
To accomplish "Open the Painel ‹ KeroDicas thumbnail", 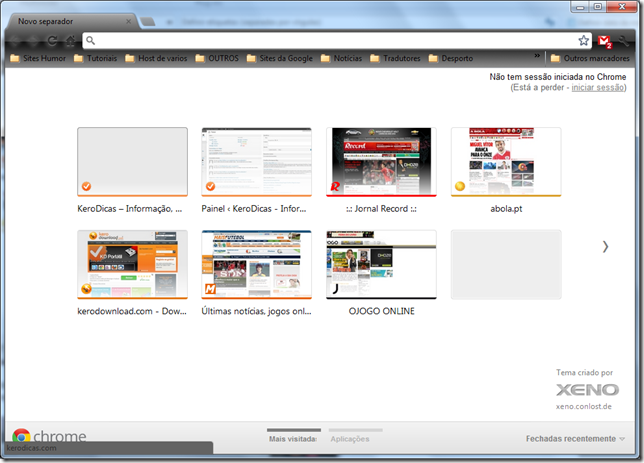I will tap(256, 162).
